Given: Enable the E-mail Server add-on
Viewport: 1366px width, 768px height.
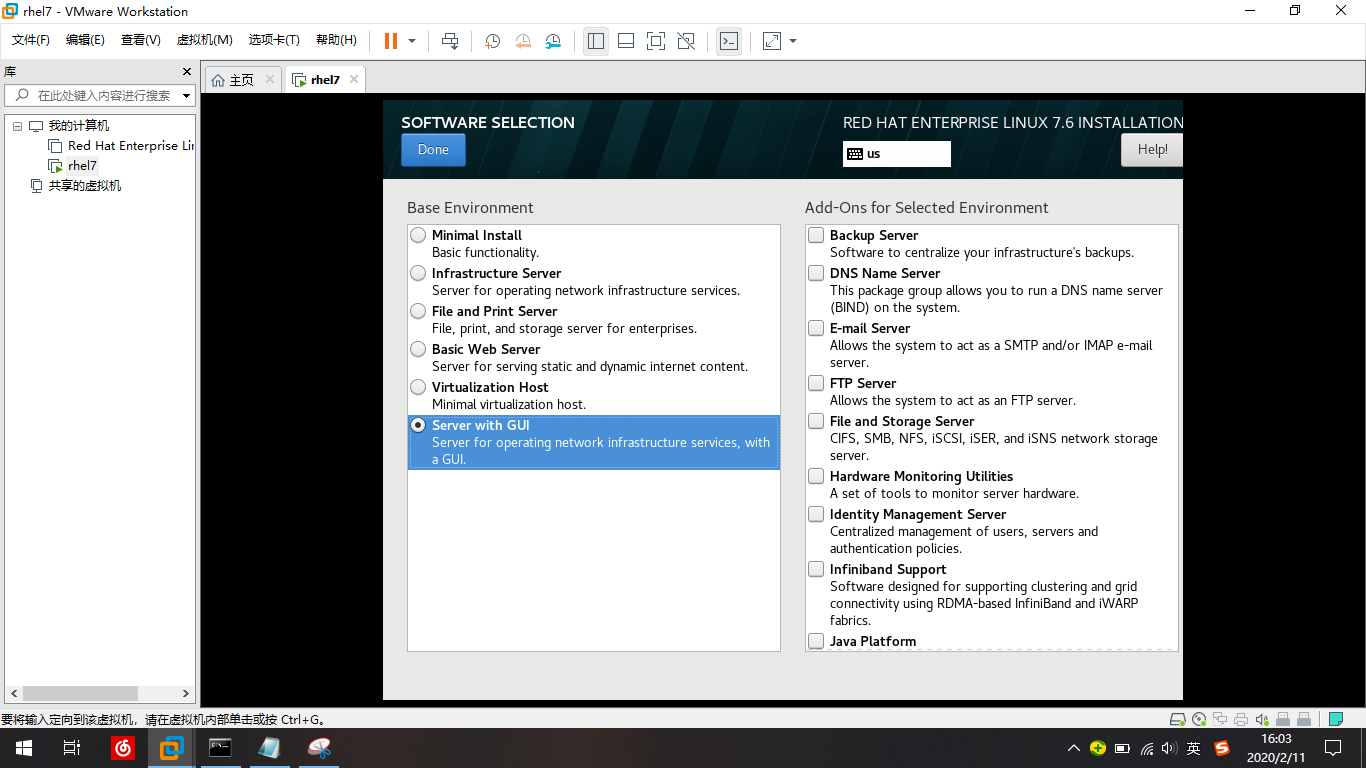Looking at the screenshot, I should [816, 328].
